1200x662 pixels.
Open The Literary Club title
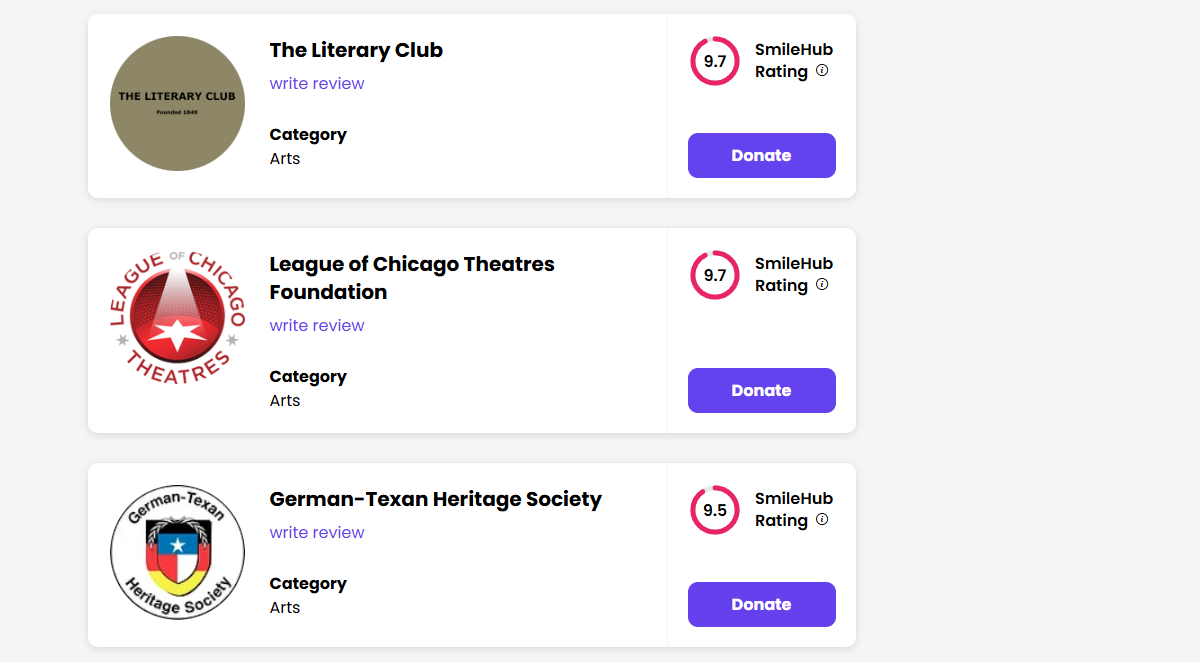pyautogui.click(x=356, y=50)
